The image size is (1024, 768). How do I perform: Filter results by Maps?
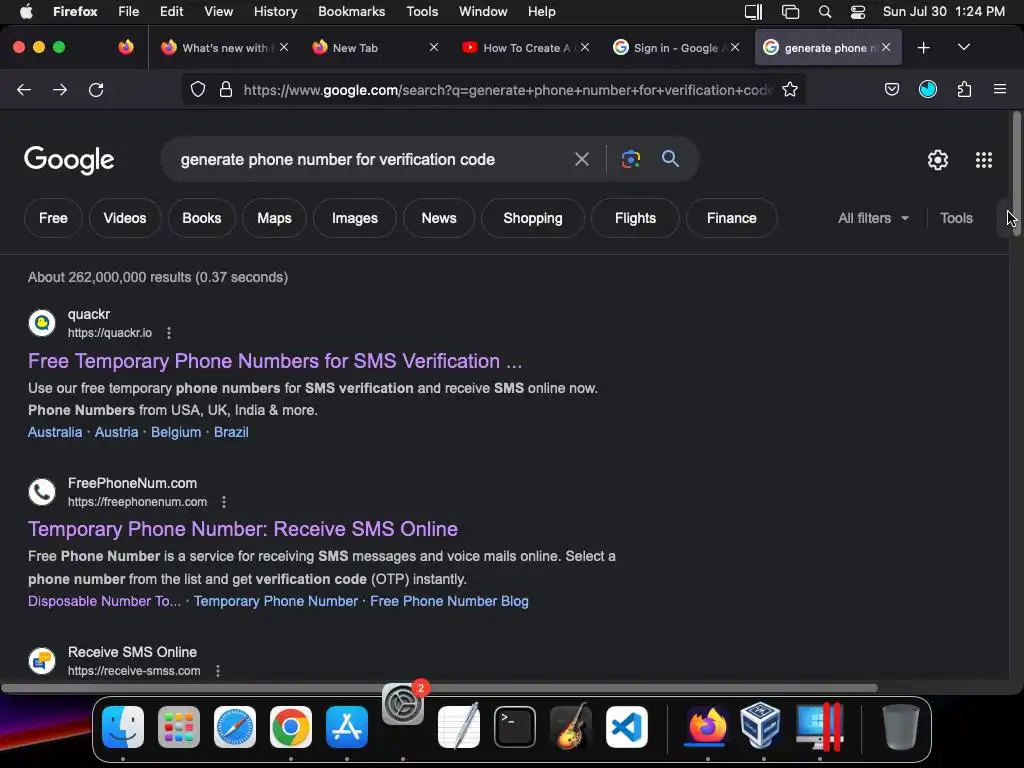(x=274, y=218)
